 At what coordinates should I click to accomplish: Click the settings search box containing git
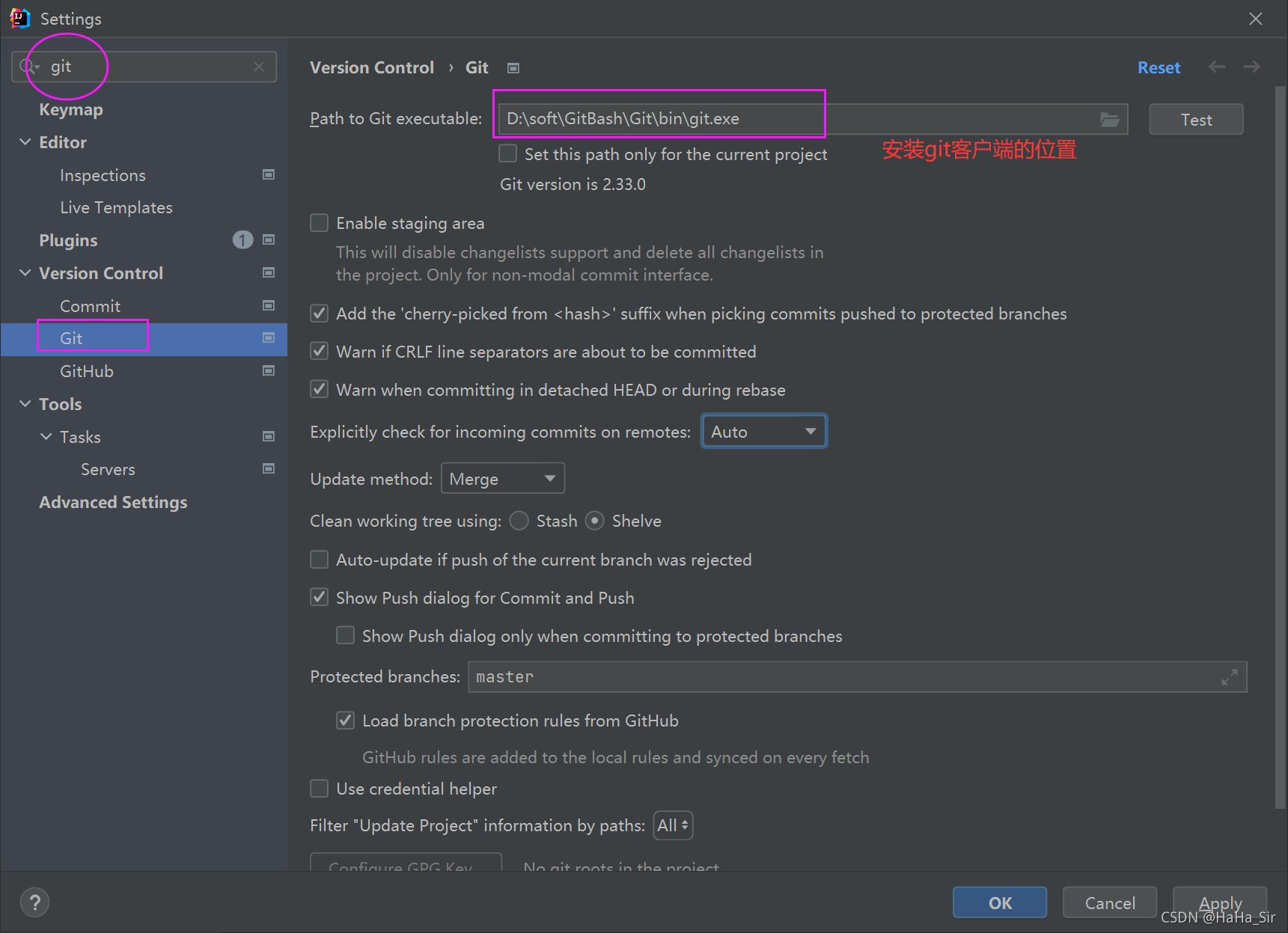coord(144,67)
